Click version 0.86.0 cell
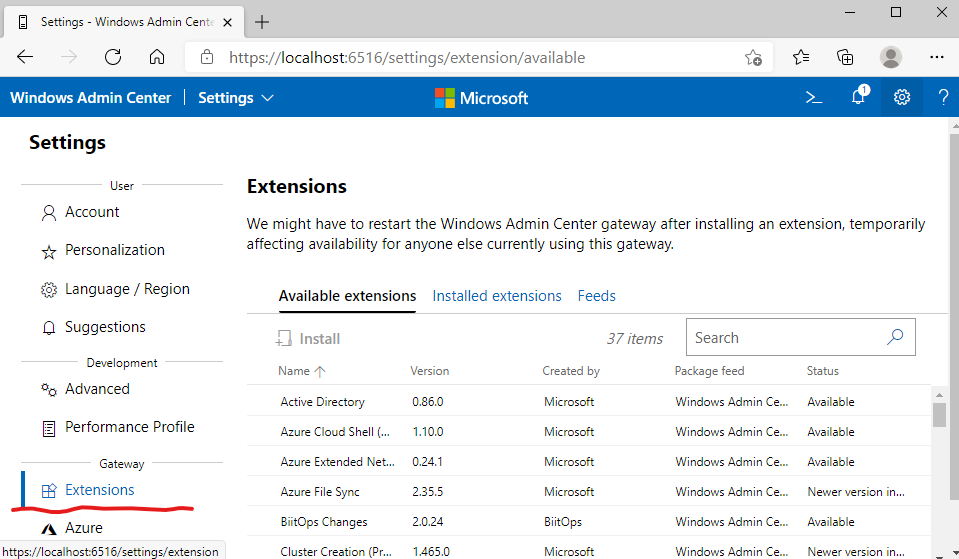 tap(428, 402)
